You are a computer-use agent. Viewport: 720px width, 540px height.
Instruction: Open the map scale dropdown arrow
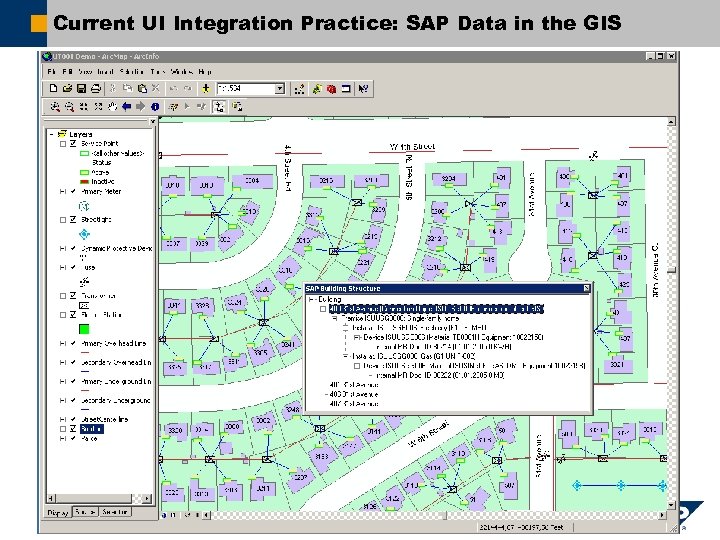pos(280,89)
